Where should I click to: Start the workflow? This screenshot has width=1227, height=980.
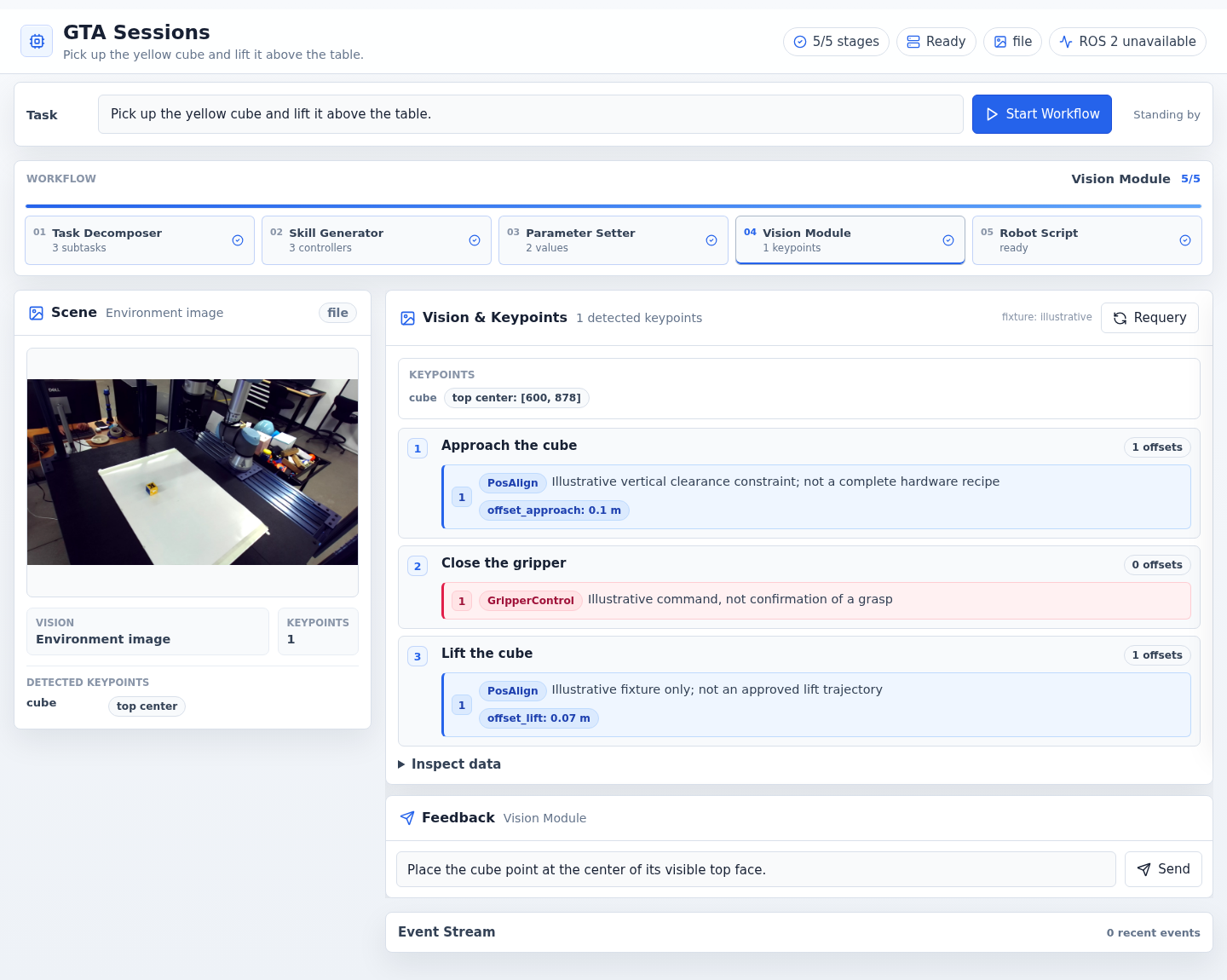coord(1042,114)
